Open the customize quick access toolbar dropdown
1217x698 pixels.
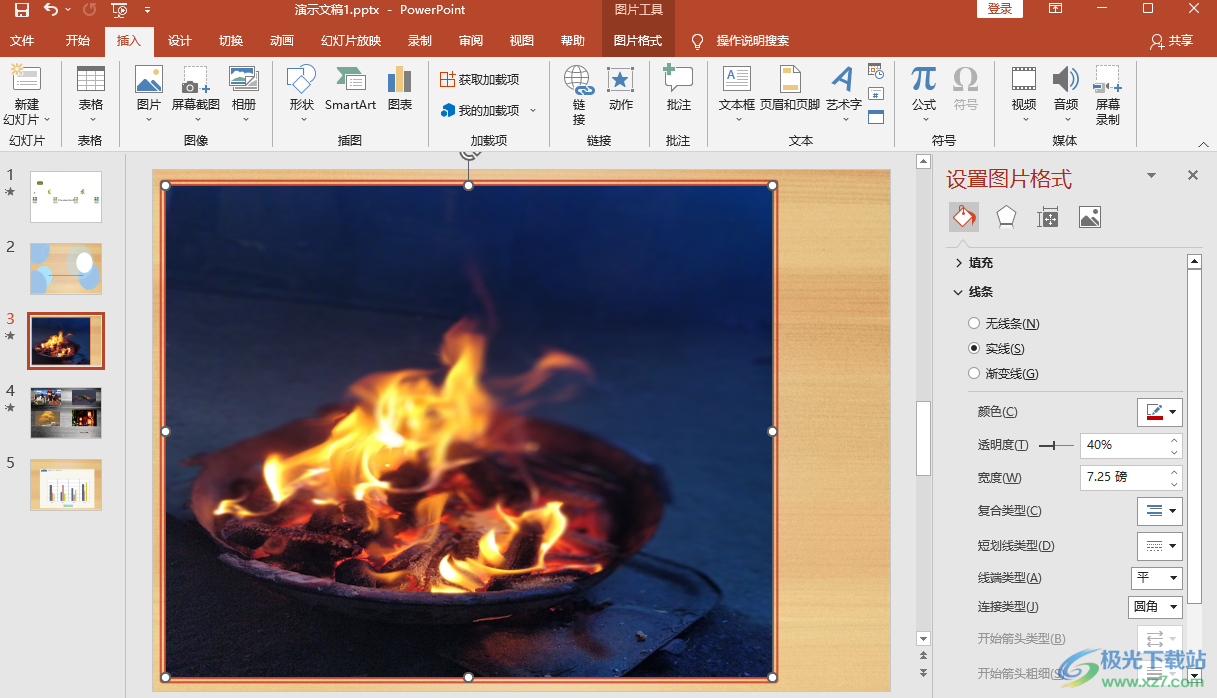pos(148,10)
